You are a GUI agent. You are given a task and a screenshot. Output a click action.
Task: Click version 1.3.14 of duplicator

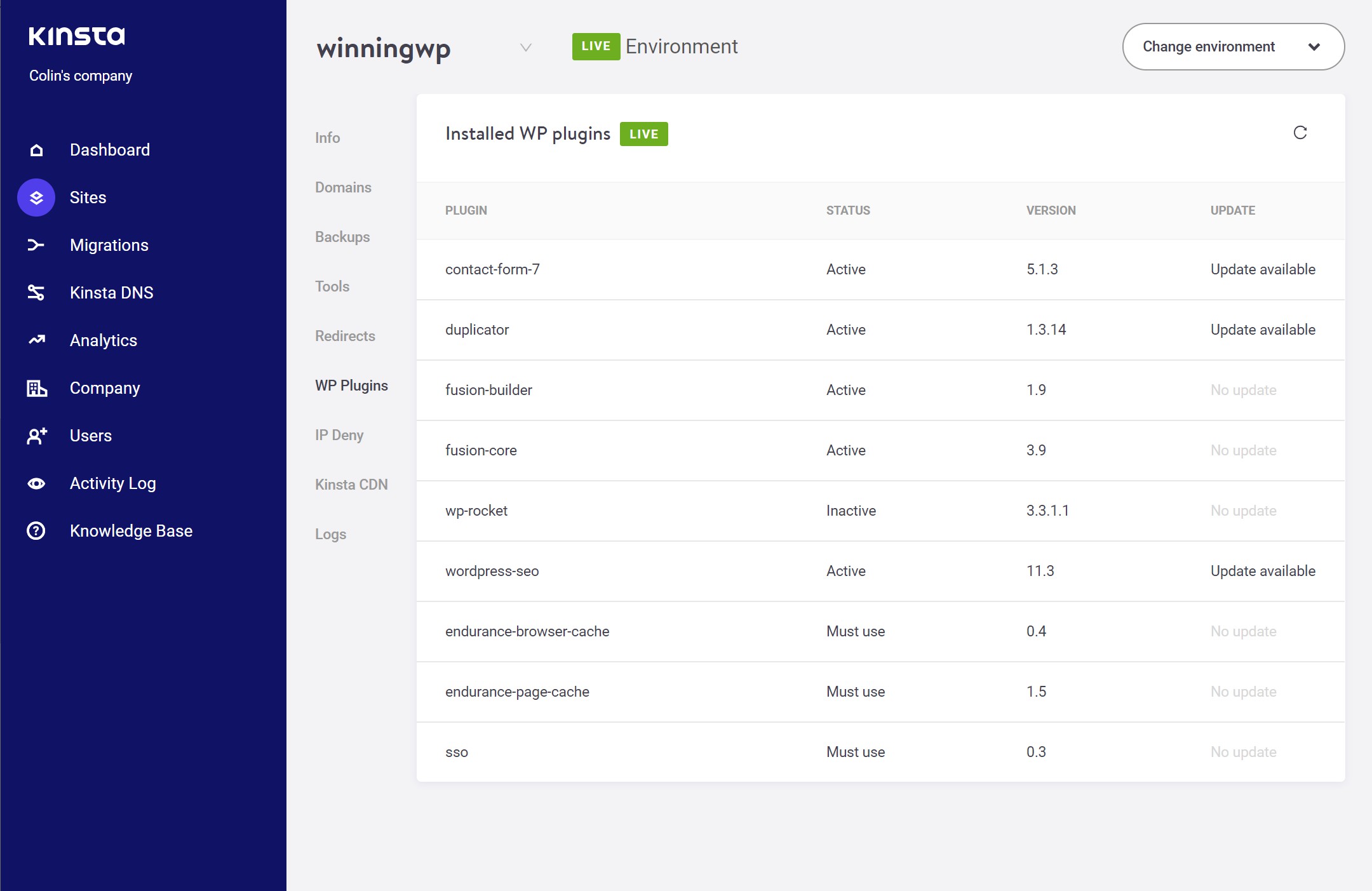point(1046,330)
